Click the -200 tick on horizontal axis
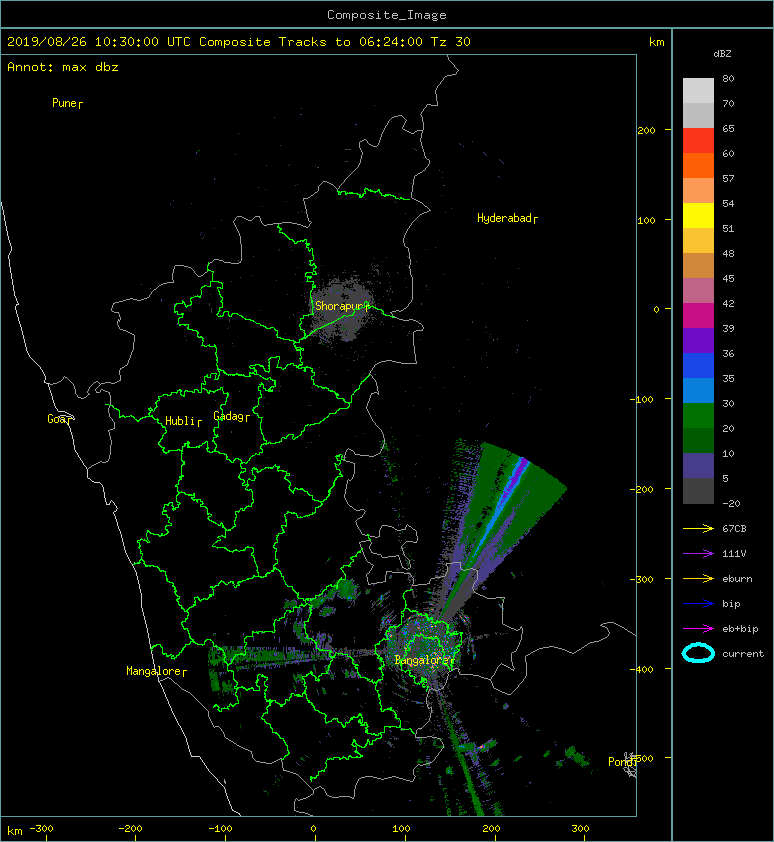Viewport: 774px width, 842px height. click(x=130, y=829)
